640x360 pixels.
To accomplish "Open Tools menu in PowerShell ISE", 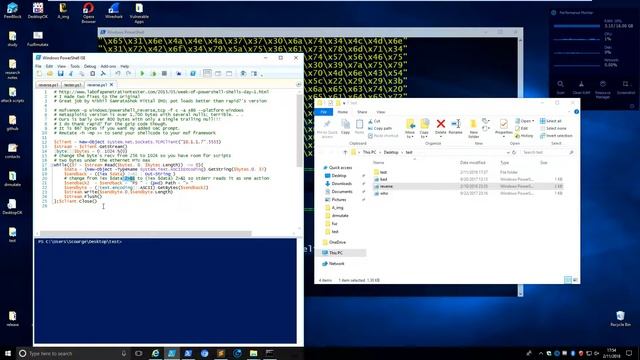I will point(75,66).
